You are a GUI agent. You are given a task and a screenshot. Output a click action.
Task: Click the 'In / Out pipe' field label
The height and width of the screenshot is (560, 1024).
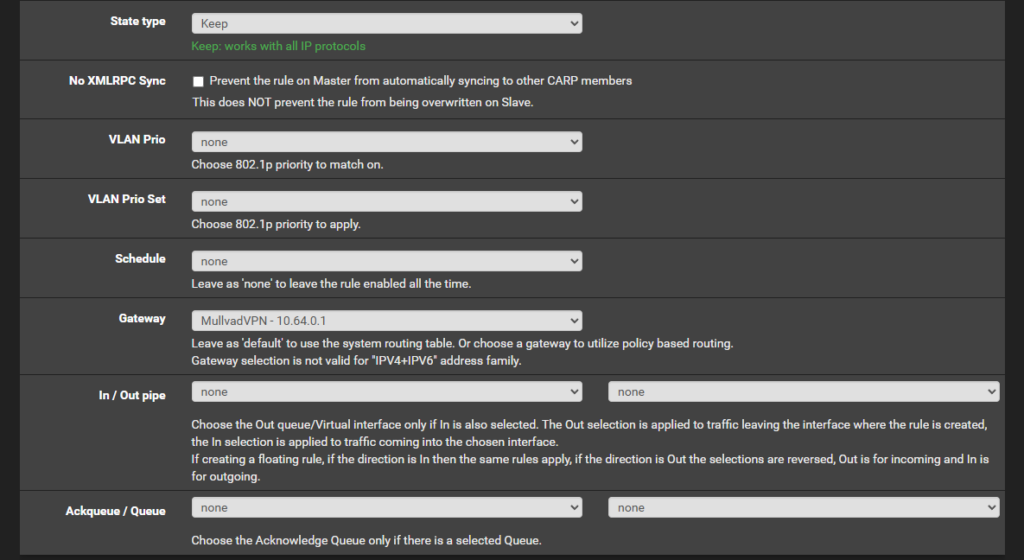tap(132, 395)
